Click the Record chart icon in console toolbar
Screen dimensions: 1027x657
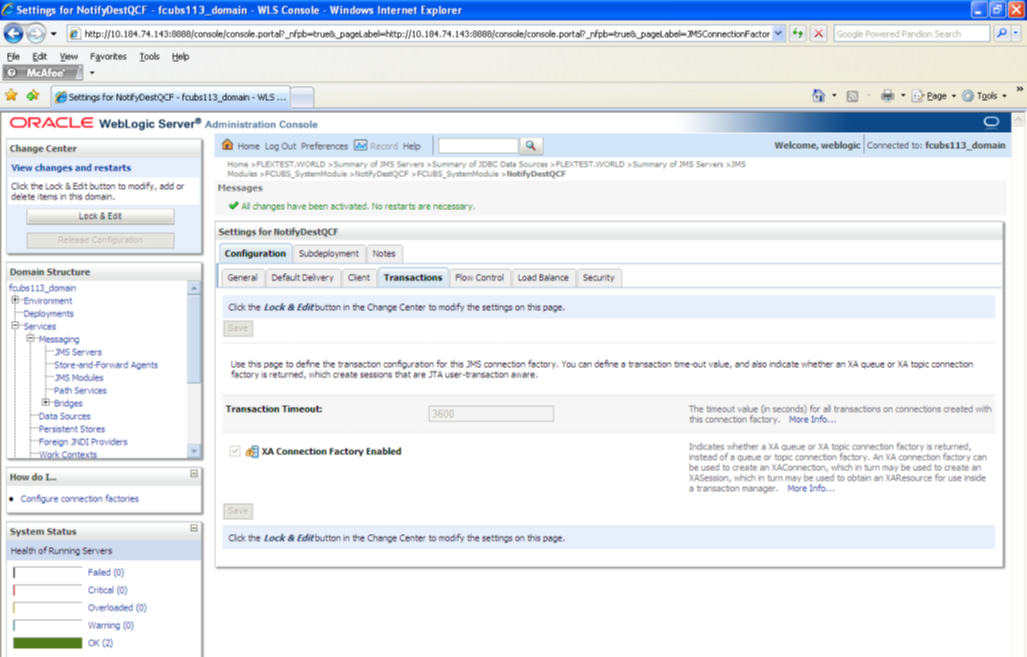tap(360, 145)
